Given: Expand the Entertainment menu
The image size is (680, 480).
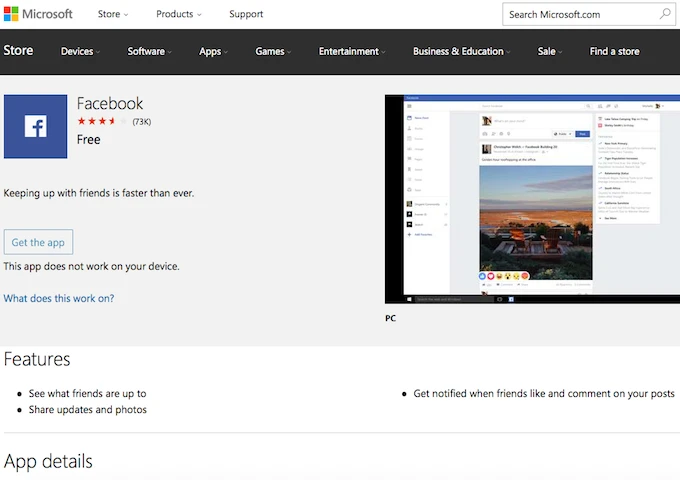Looking at the screenshot, I should point(353,51).
